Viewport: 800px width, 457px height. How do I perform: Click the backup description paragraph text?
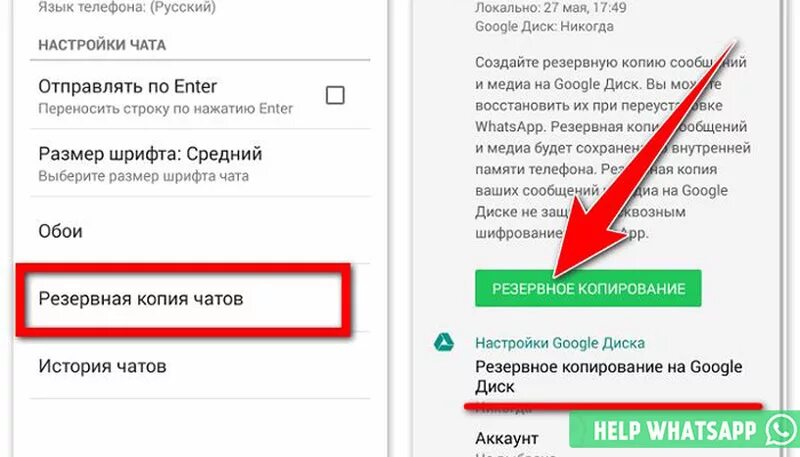(612, 147)
